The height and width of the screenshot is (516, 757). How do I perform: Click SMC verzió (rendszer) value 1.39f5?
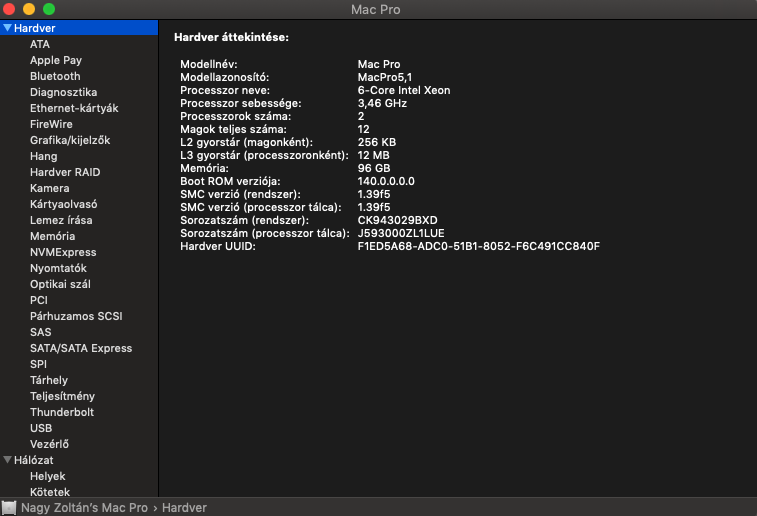pos(374,195)
